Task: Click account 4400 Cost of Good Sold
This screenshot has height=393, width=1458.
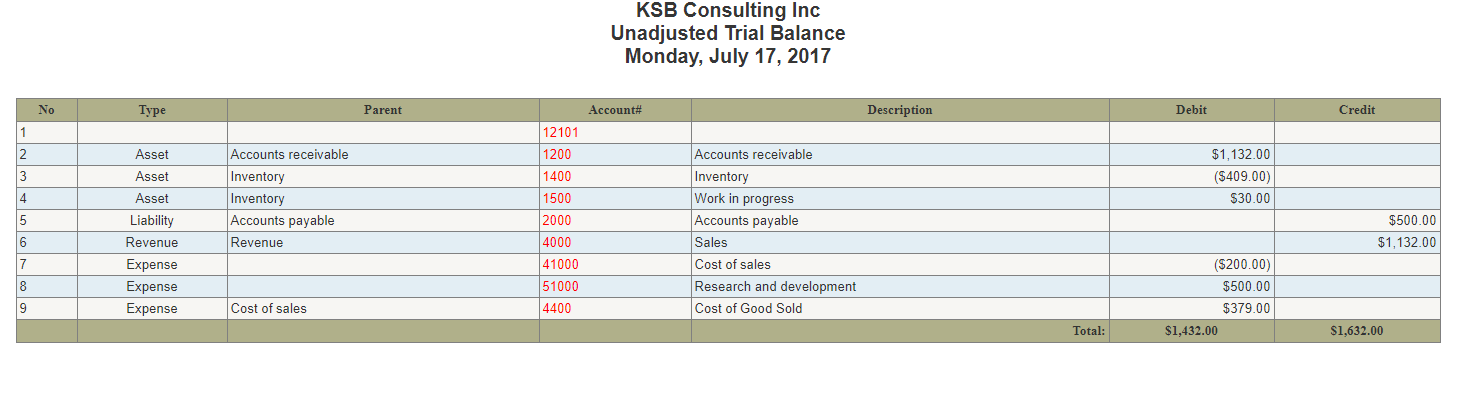Action: click(557, 309)
